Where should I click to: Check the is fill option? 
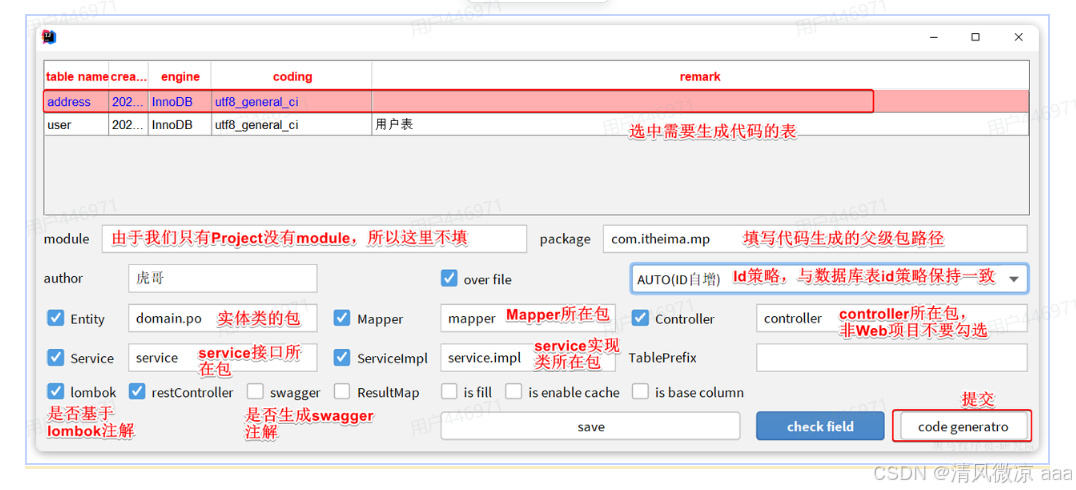pos(449,392)
